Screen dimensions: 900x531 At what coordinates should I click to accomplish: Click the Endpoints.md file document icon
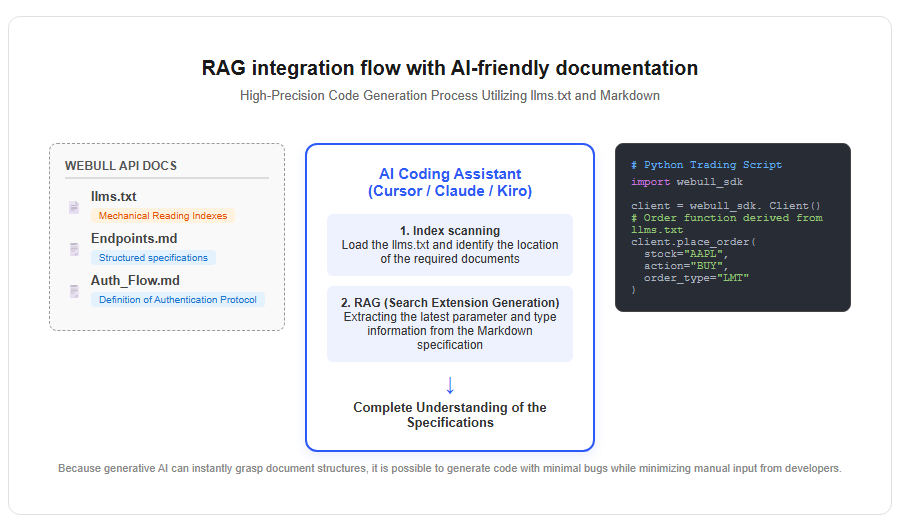coord(74,249)
